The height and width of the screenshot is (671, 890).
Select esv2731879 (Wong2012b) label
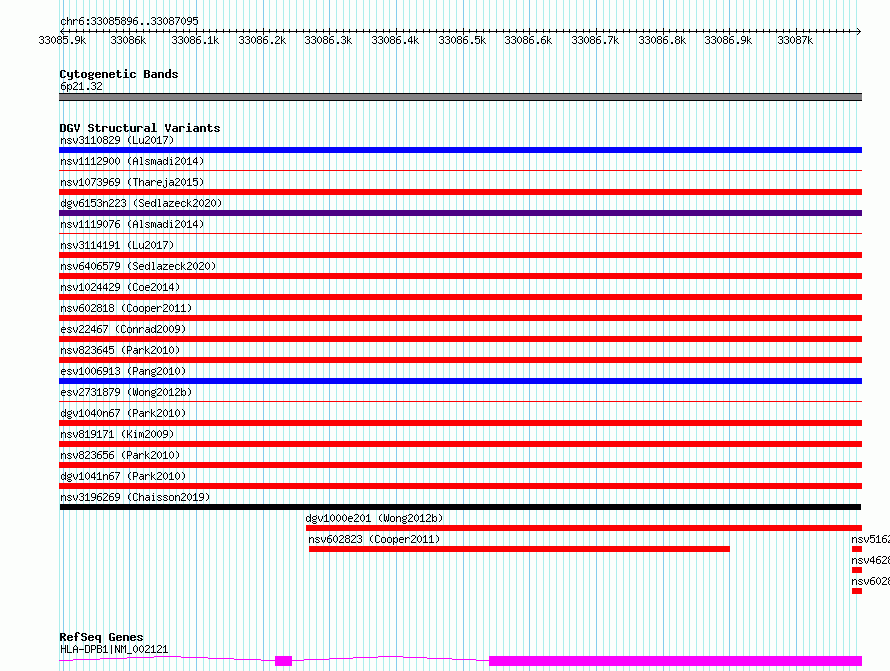126,392
